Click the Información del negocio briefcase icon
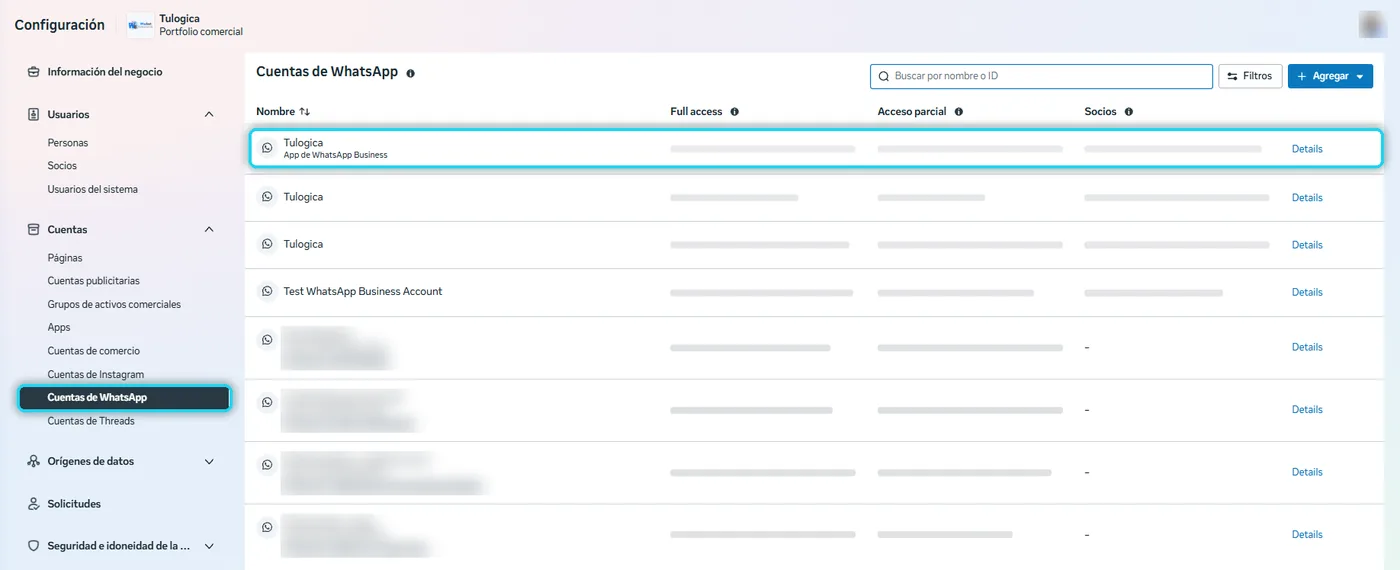This screenshot has height=570, width=1400. coord(33,72)
